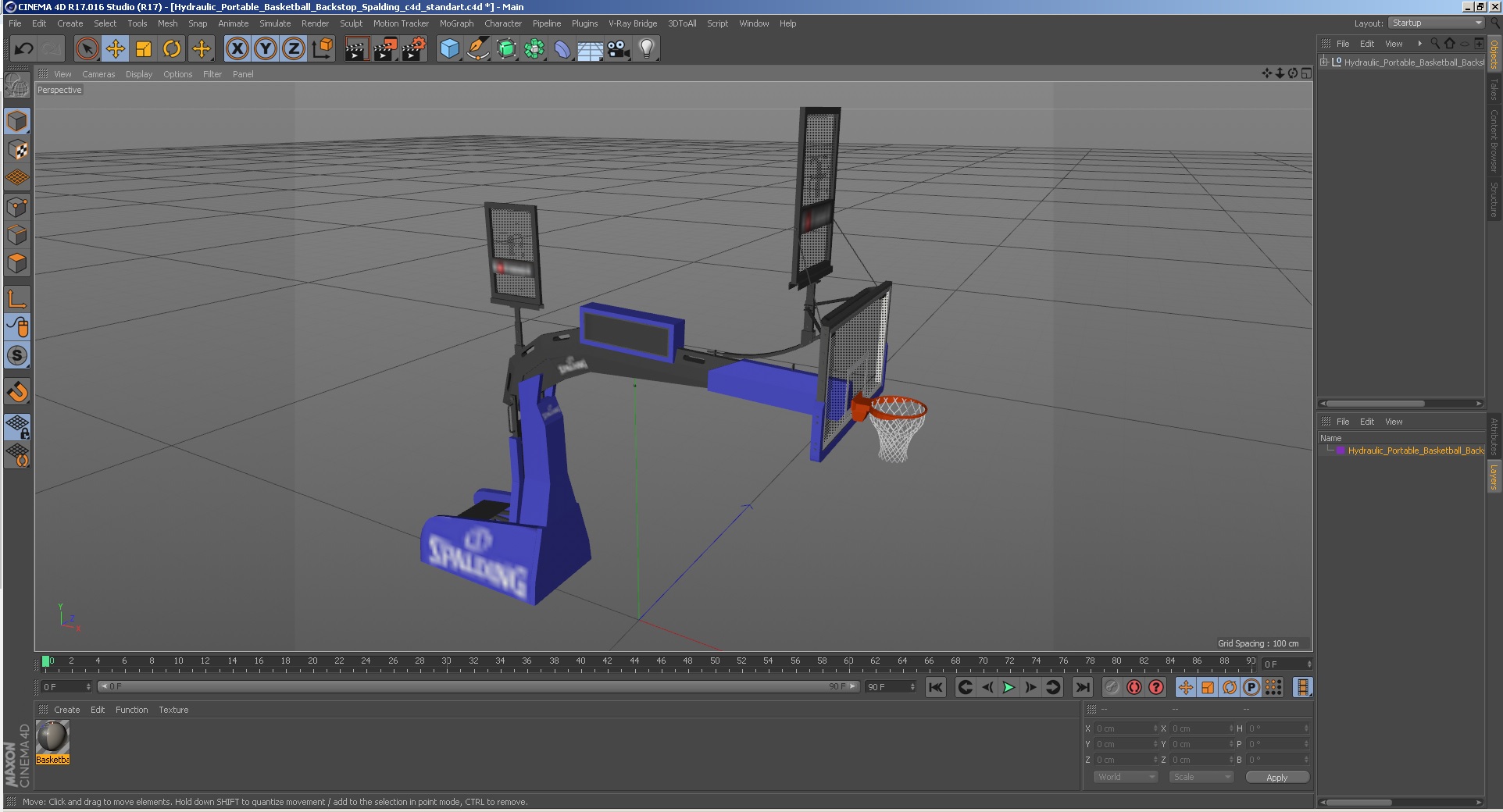Click the Undo arrow icon
The height and width of the screenshot is (812, 1503).
(x=23, y=49)
